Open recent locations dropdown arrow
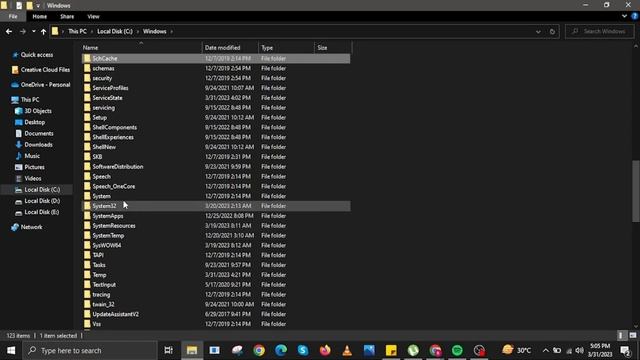 [33, 31]
